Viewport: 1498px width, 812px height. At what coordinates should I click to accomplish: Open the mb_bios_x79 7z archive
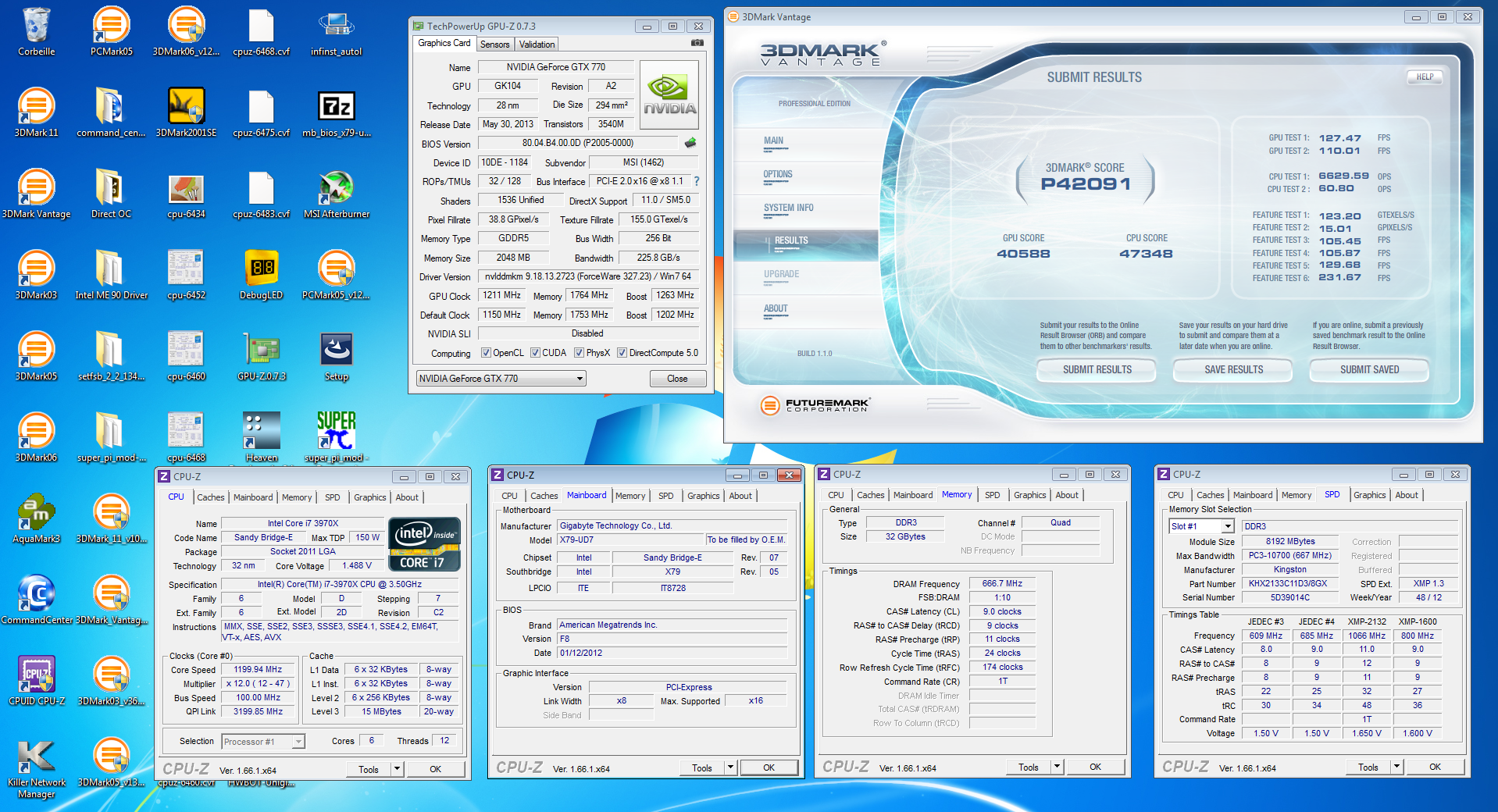pos(337,112)
